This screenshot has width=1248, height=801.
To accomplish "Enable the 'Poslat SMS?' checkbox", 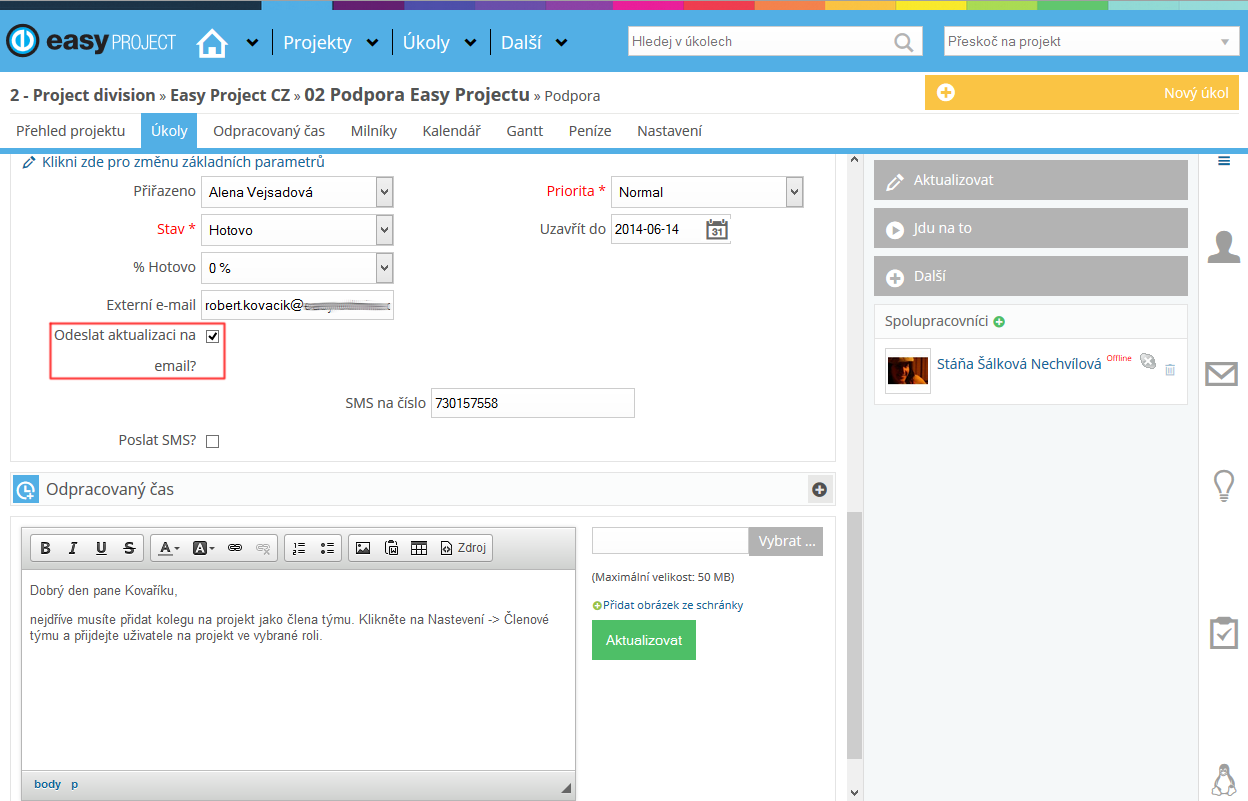I will tap(212, 441).
